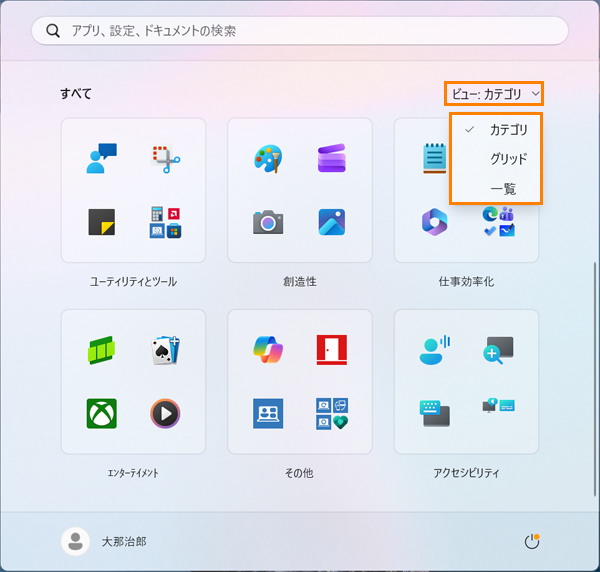Image resolution: width=600 pixels, height=572 pixels.
Task: Switch to the グリッド view option
Action: coord(496,158)
